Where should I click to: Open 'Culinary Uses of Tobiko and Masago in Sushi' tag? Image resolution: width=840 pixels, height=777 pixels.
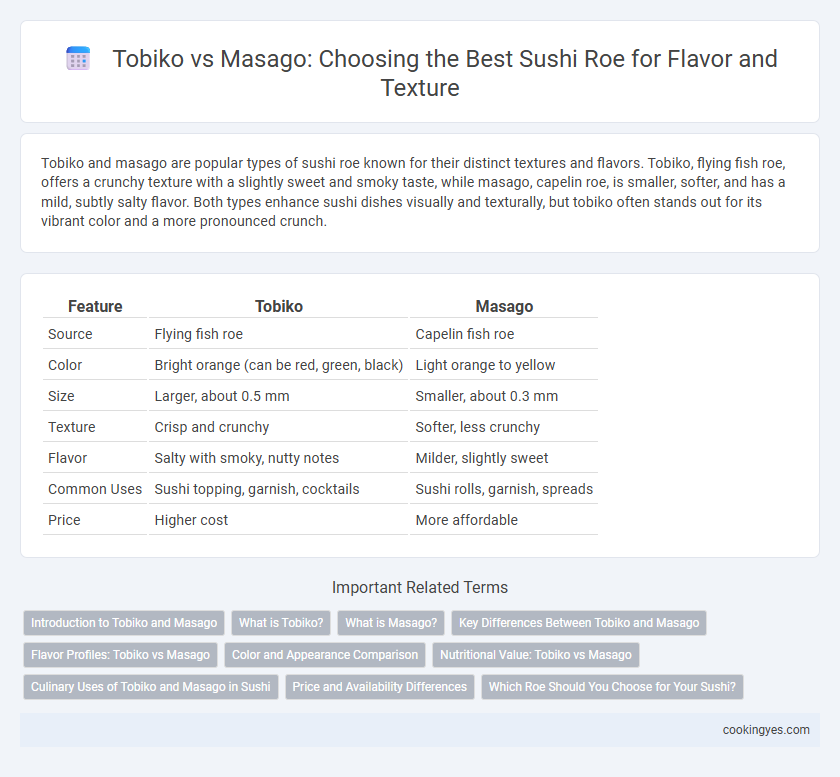point(151,687)
